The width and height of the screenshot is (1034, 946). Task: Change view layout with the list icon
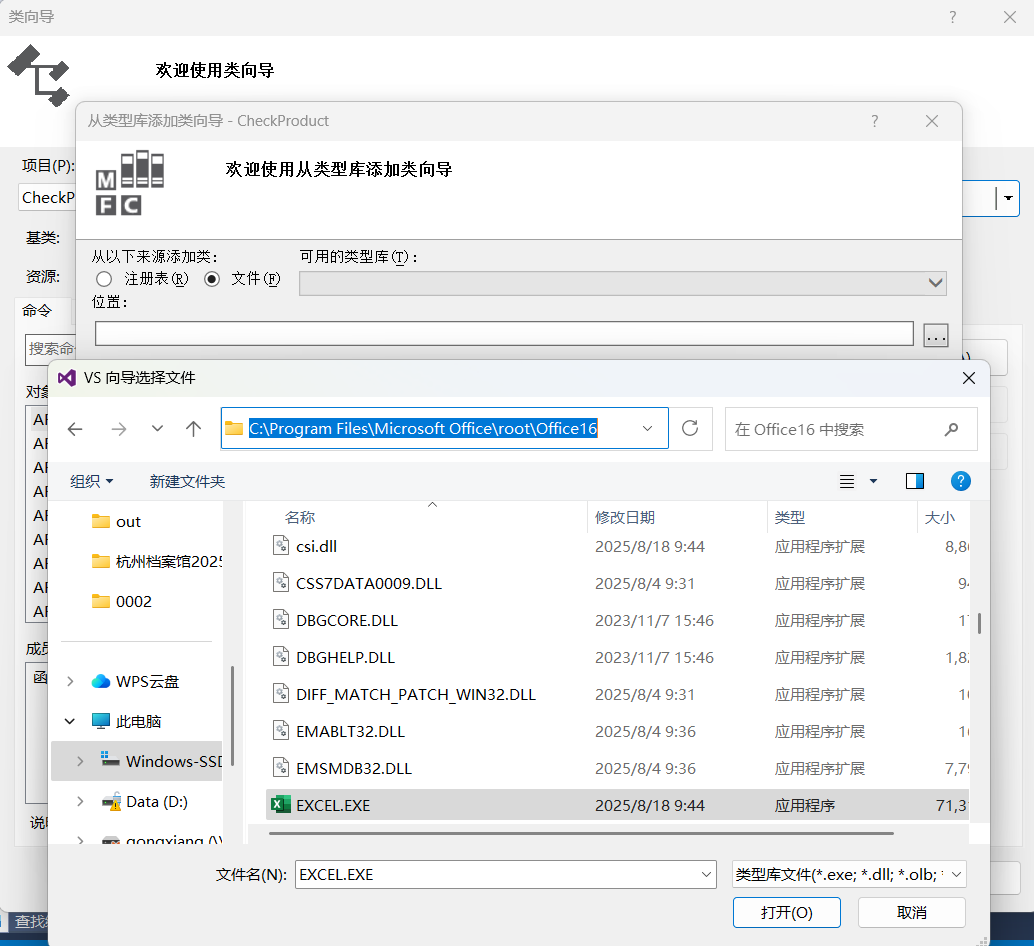[x=847, y=482]
